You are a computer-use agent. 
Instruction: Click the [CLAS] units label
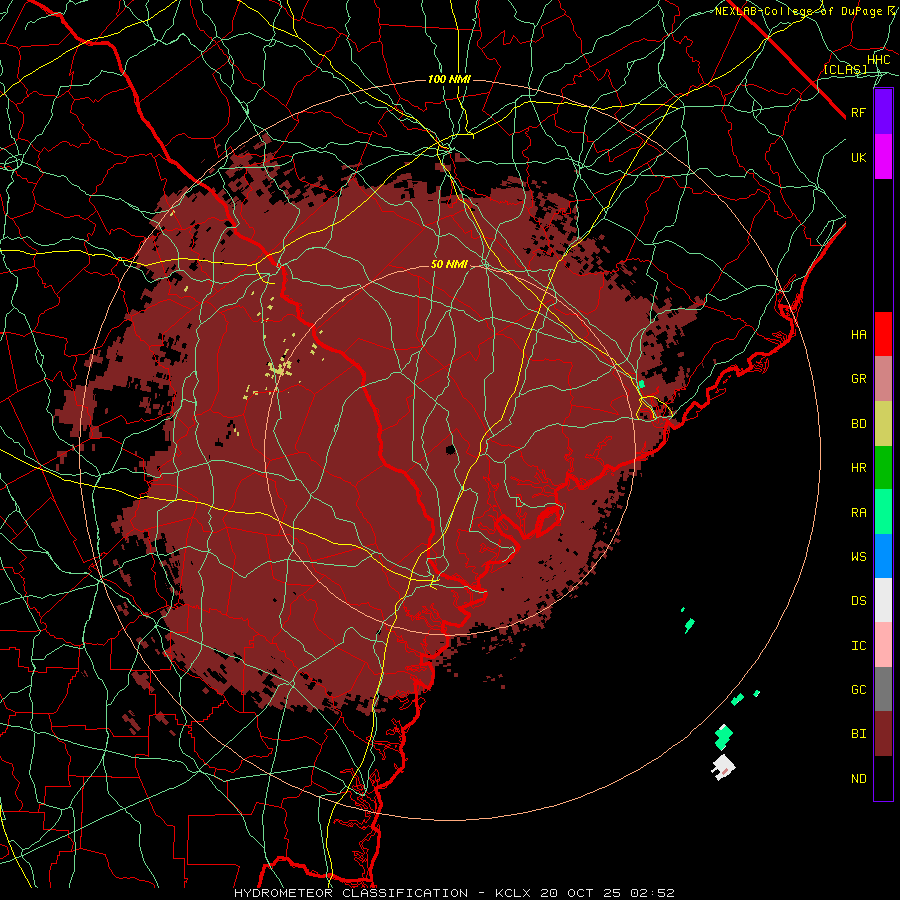pos(845,69)
